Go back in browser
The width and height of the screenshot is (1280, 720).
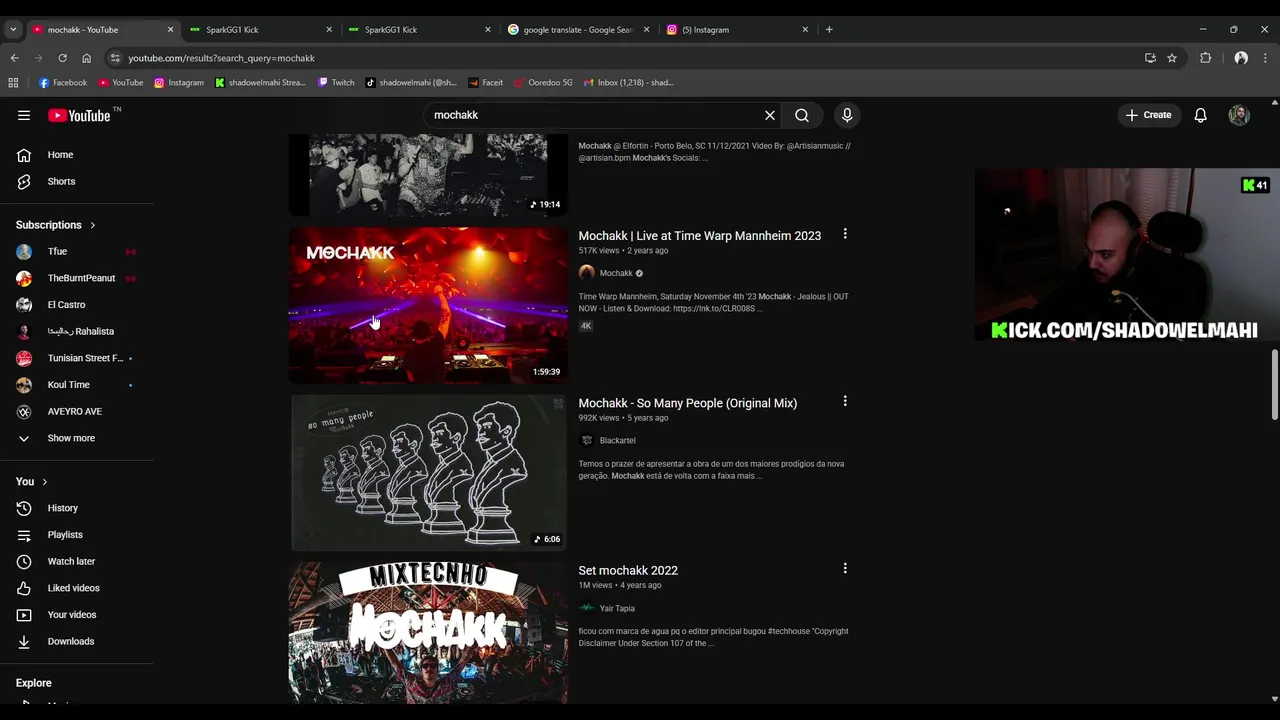(x=14, y=58)
